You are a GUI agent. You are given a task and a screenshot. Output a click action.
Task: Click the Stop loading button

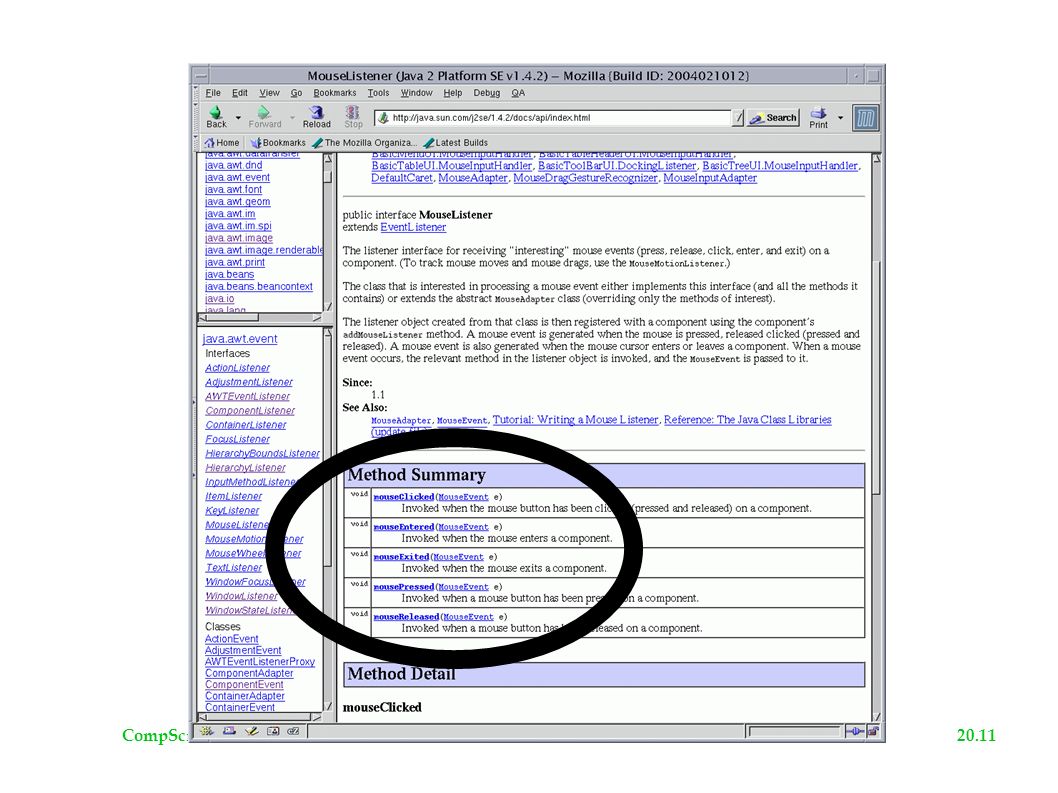coord(353,117)
